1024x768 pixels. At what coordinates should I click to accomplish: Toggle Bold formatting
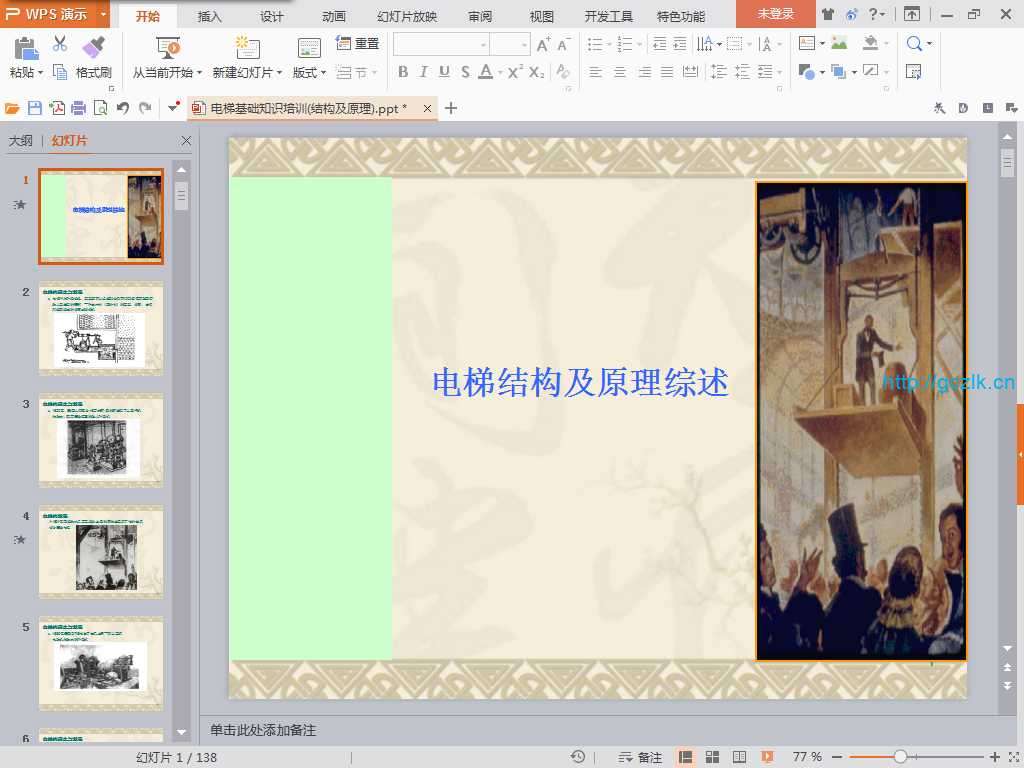pos(403,72)
